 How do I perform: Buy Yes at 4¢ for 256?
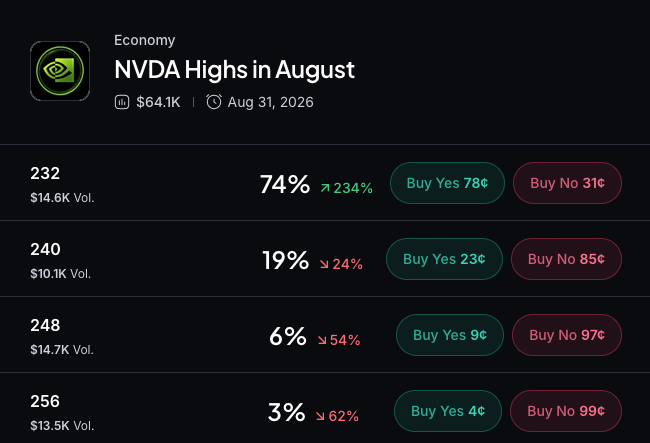[x=448, y=411]
